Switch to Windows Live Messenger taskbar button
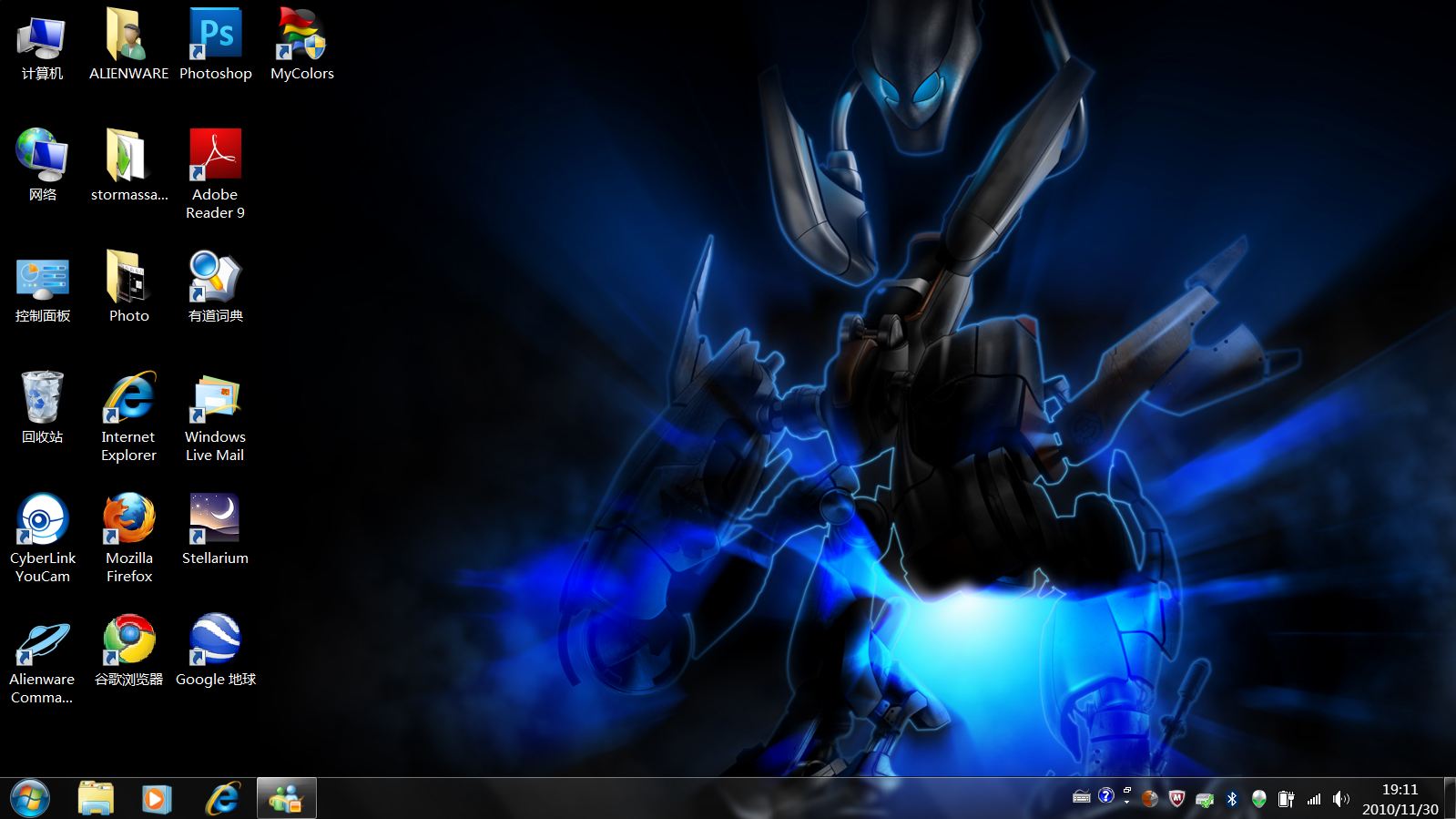This screenshot has width=1456, height=819. [286, 799]
